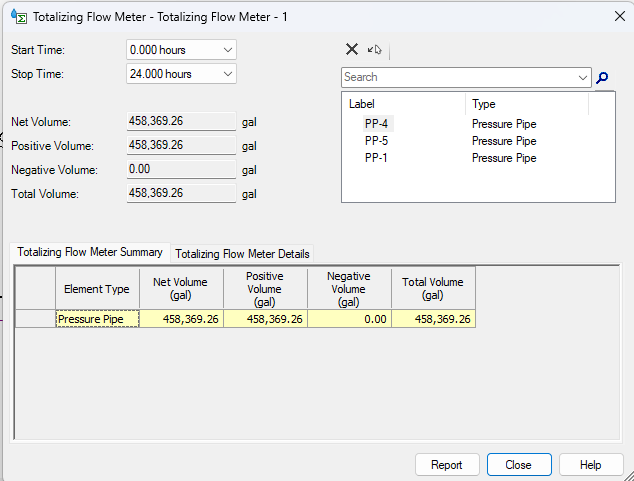Click the Positive Volume cell in summary row
The width and height of the screenshot is (634, 481).
[266, 319]
